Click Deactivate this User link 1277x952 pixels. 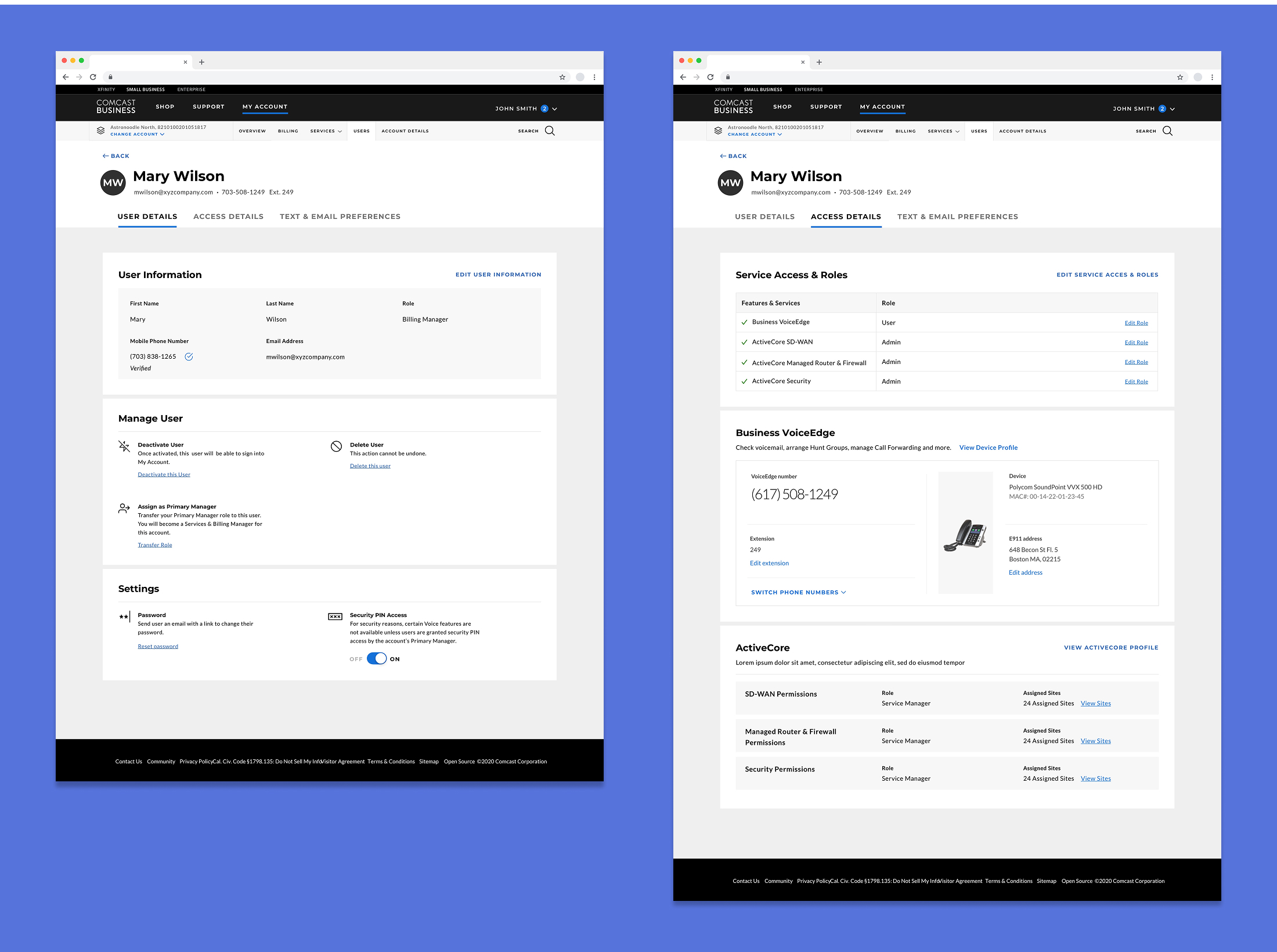click(x=164, y=474)
